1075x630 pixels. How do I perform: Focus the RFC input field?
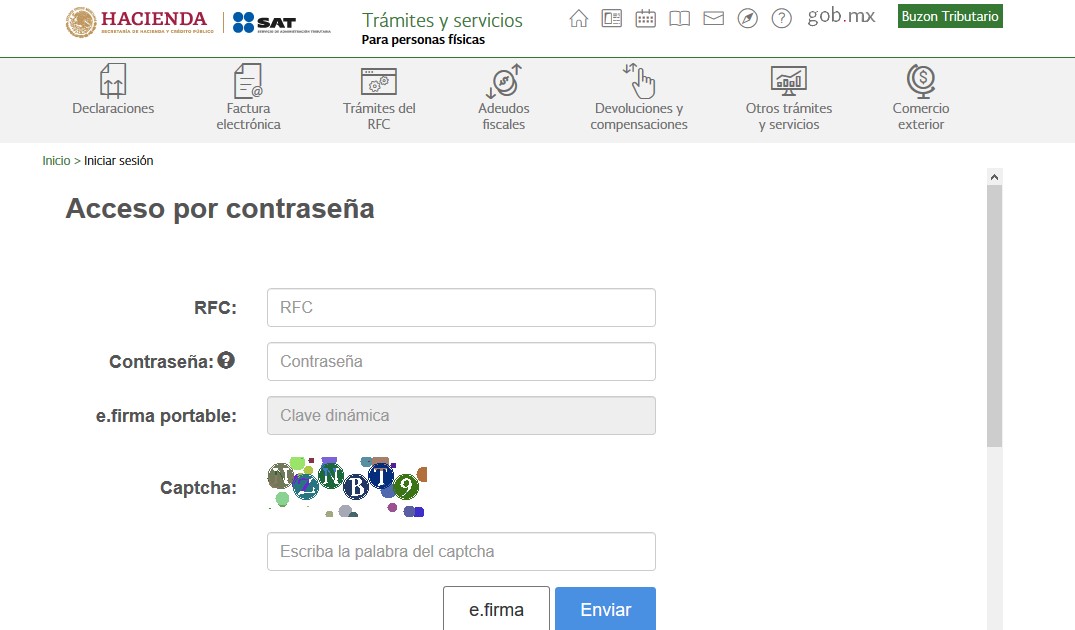tap(461, 308)
